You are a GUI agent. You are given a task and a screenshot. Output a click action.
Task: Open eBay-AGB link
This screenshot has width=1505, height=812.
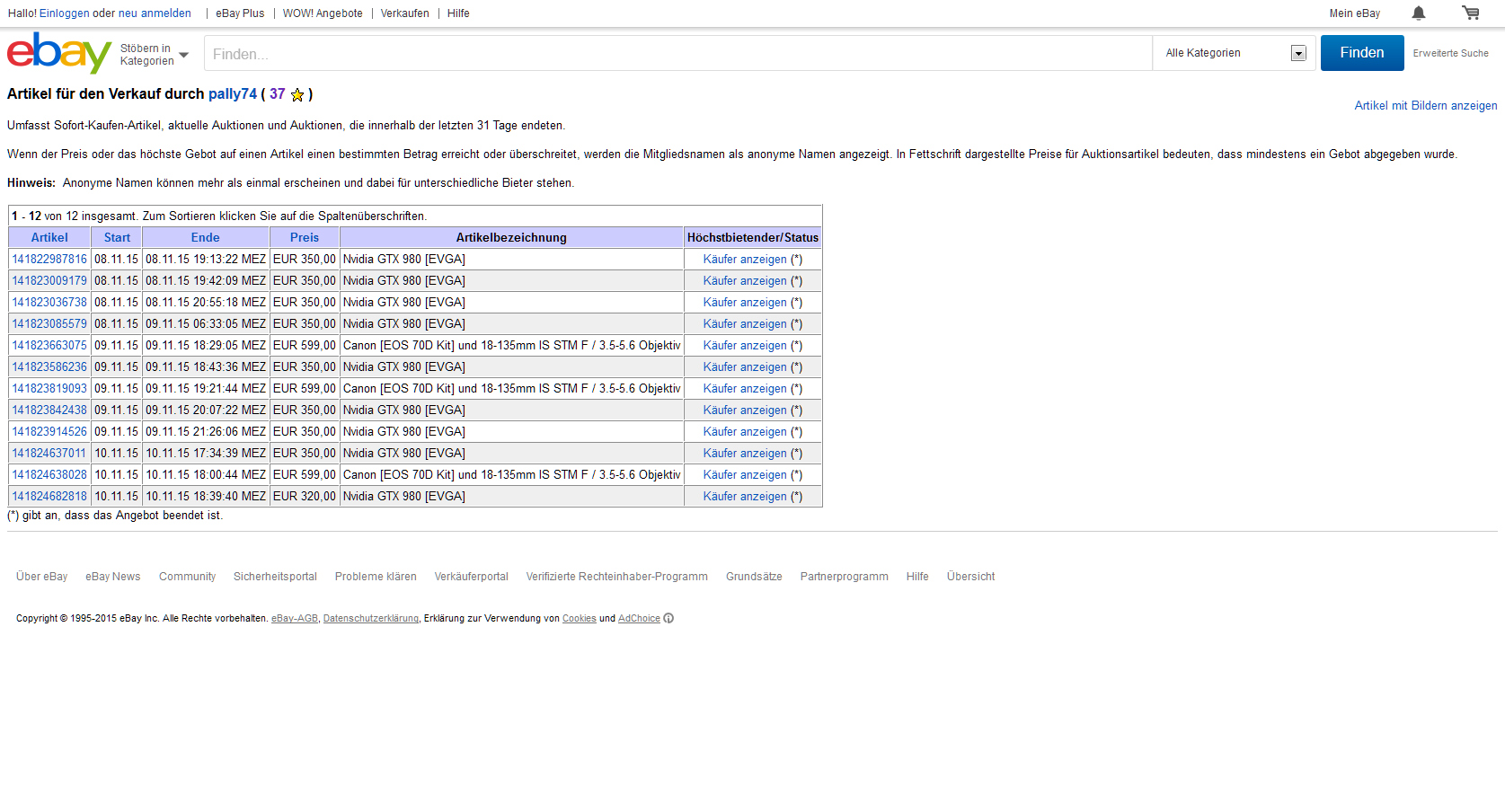[x=295, y=619]
